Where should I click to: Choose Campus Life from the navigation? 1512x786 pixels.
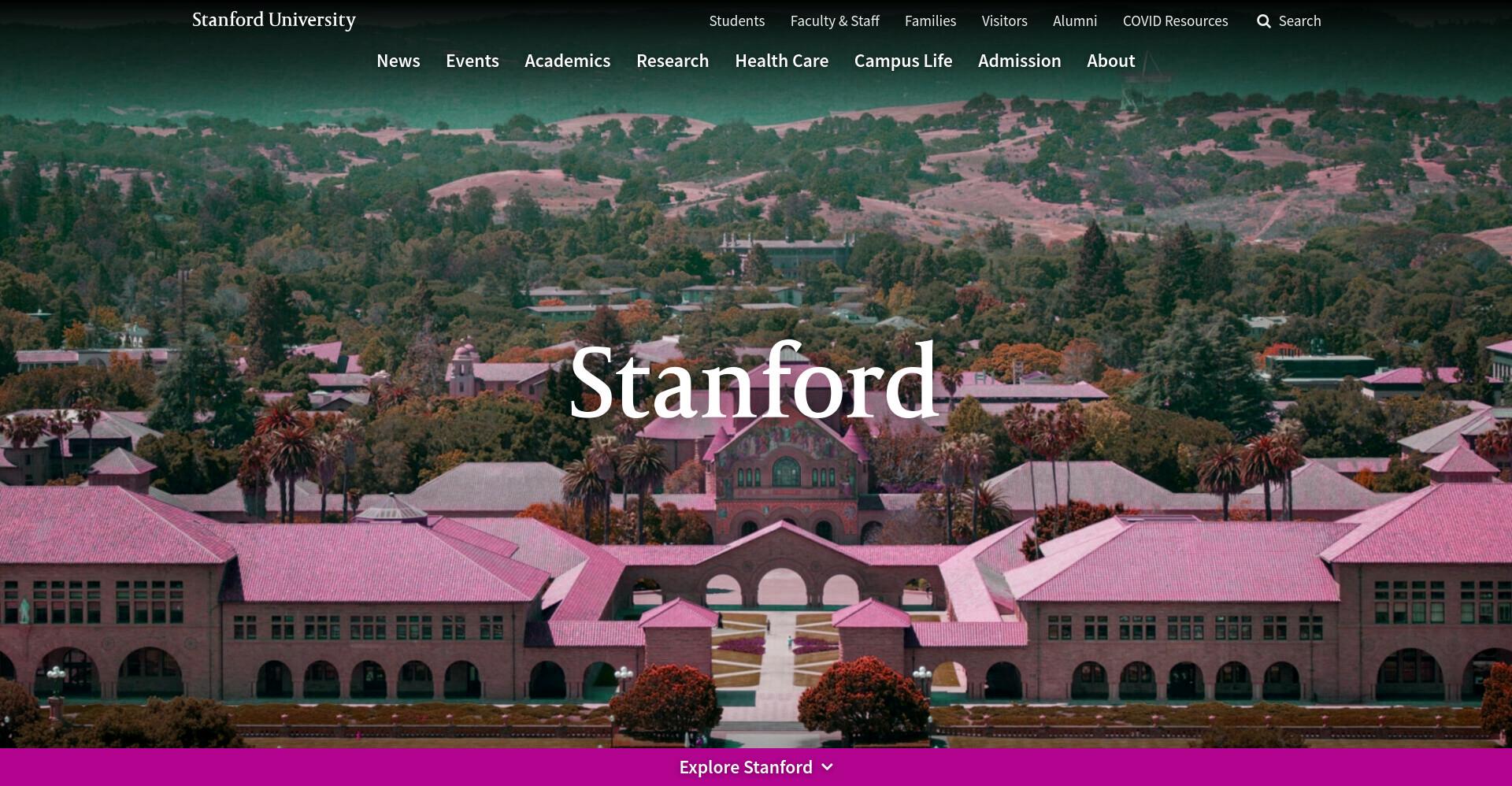click(903, 61)
